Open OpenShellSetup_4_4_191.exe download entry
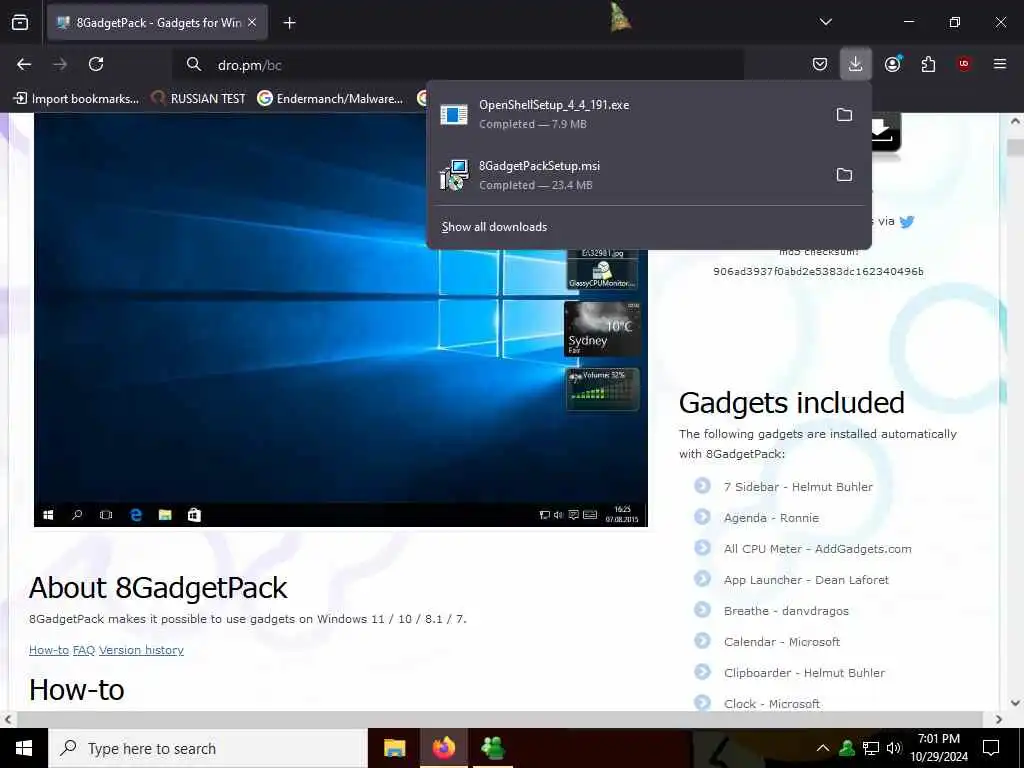 coord(627,114)
